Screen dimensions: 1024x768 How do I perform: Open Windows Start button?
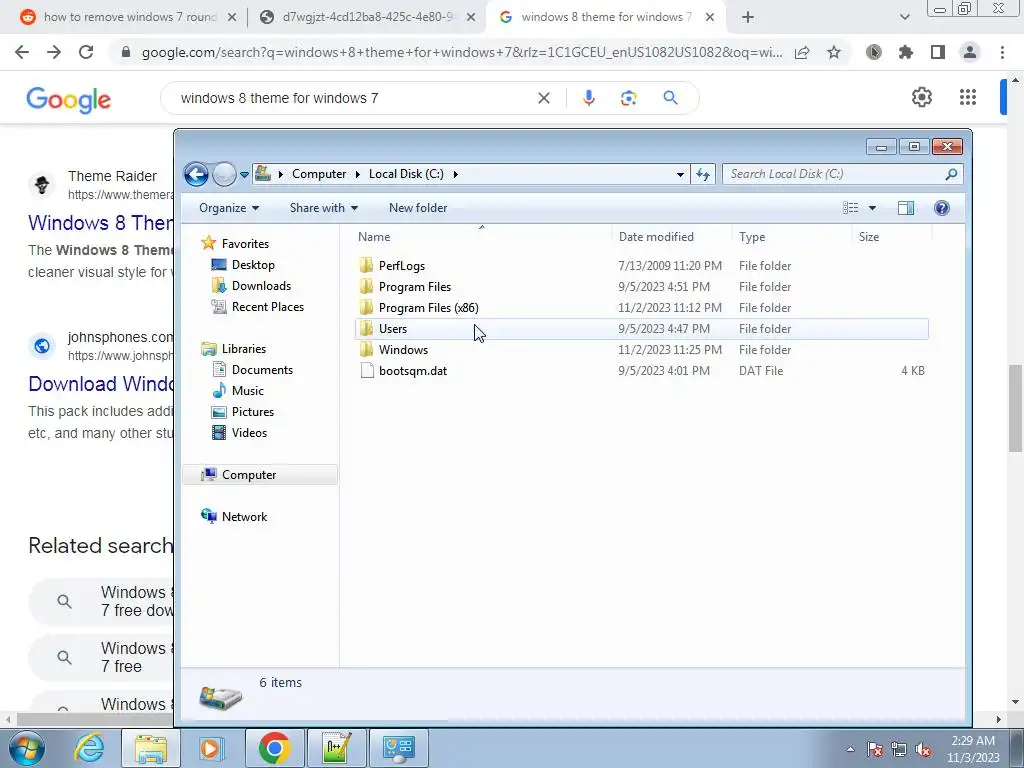tap(27, 748)
